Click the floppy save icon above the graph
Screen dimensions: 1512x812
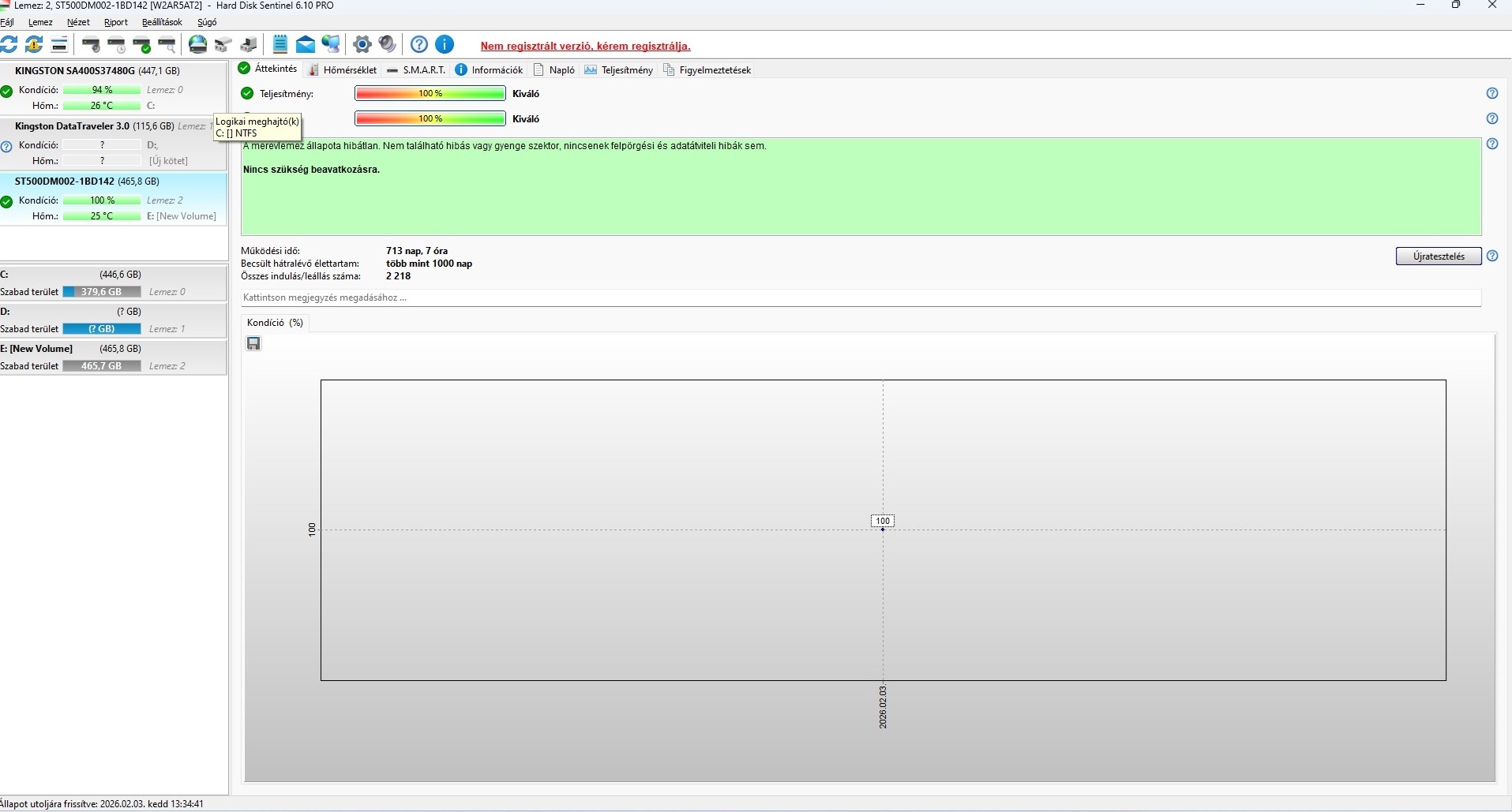[253, 343]
